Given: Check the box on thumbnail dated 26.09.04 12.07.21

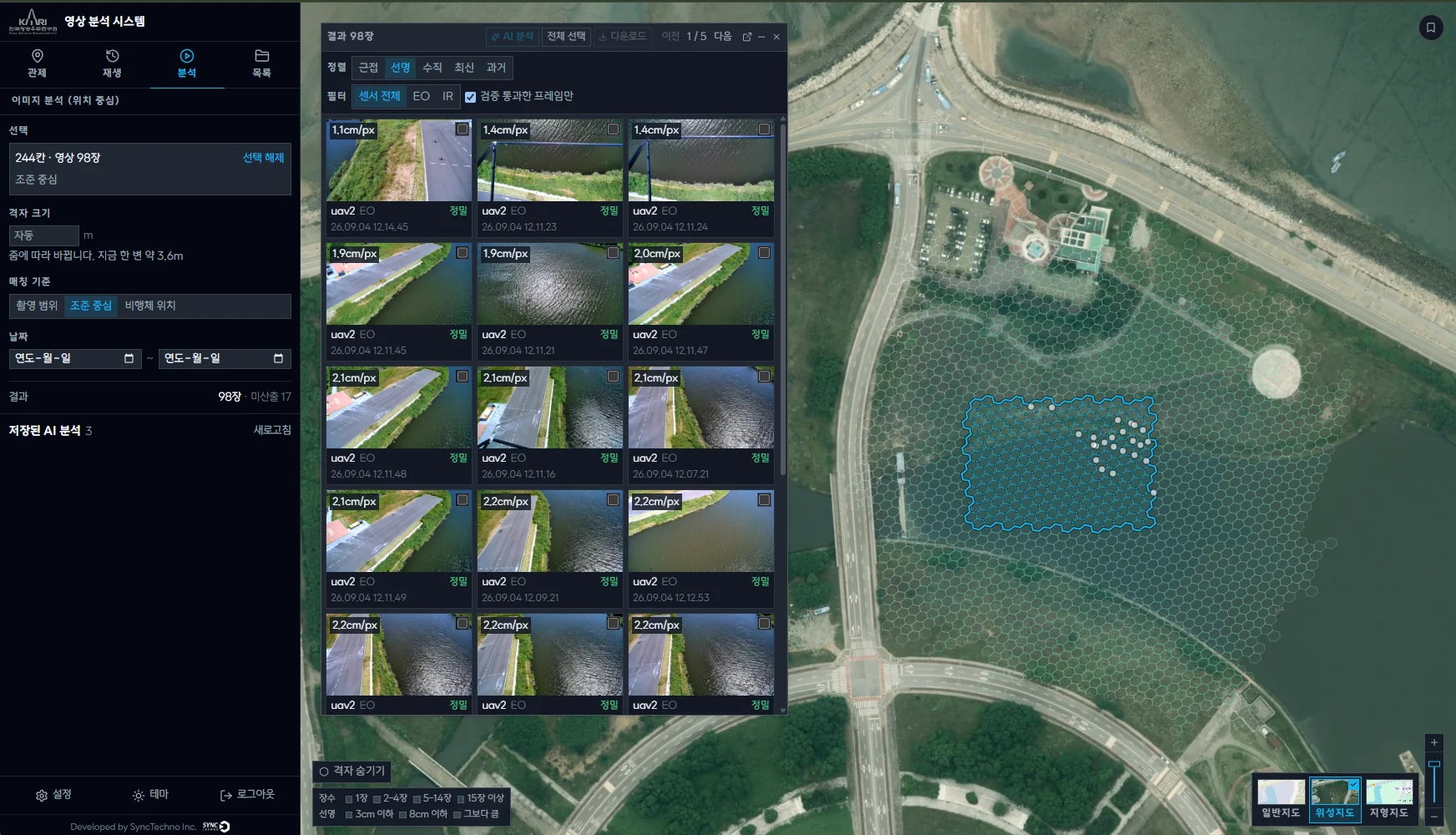Looking at the screenshot, I should point(764,377).
